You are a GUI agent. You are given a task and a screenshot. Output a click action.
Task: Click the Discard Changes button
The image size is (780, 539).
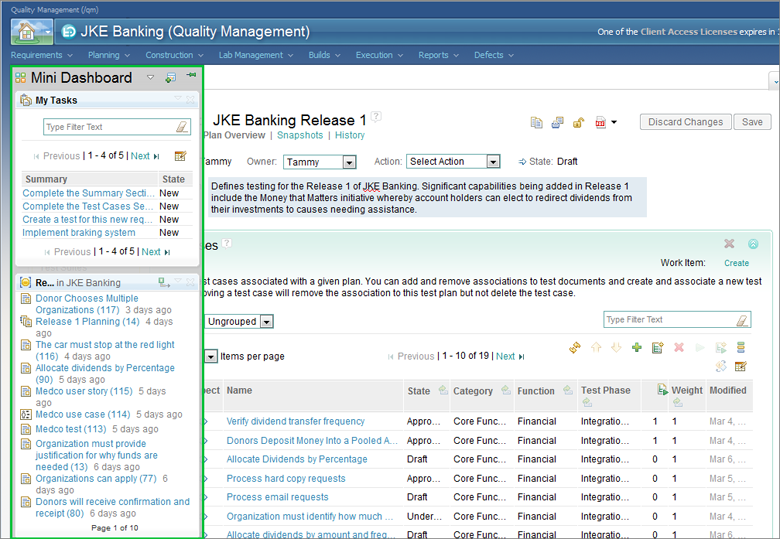coord(685,122)
